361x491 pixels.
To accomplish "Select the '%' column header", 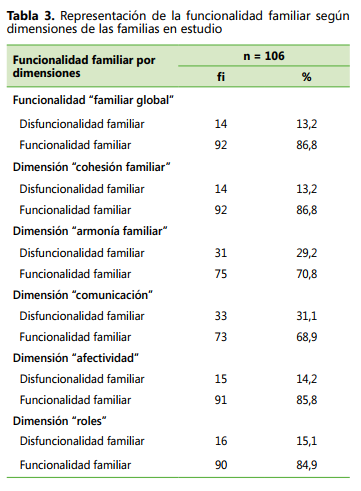I will pos(306,77).
